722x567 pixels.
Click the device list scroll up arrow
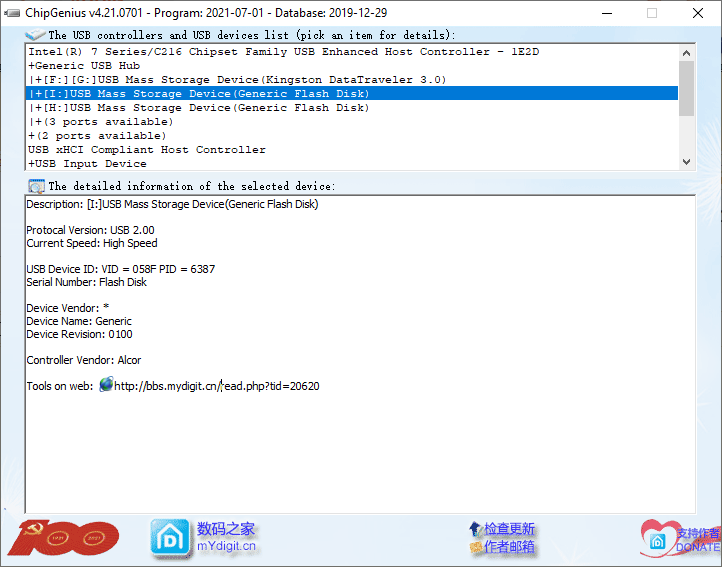point(686,53)
